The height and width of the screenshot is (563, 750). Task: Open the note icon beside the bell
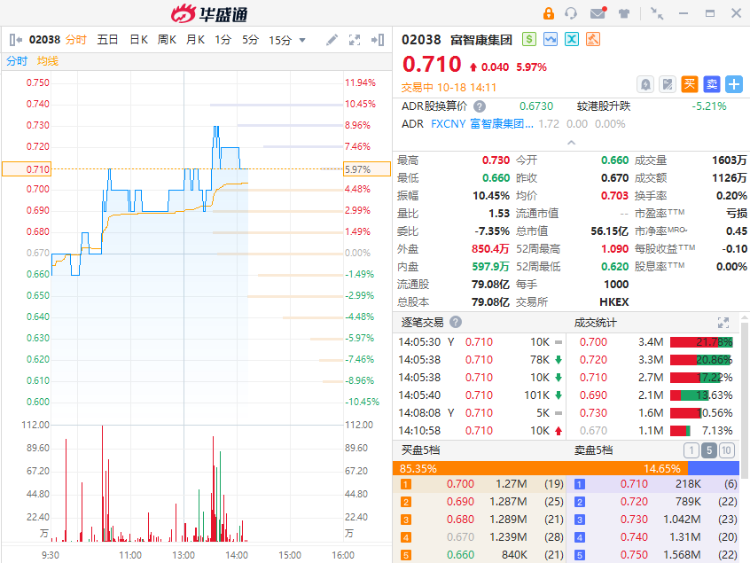tap(667, 85)
